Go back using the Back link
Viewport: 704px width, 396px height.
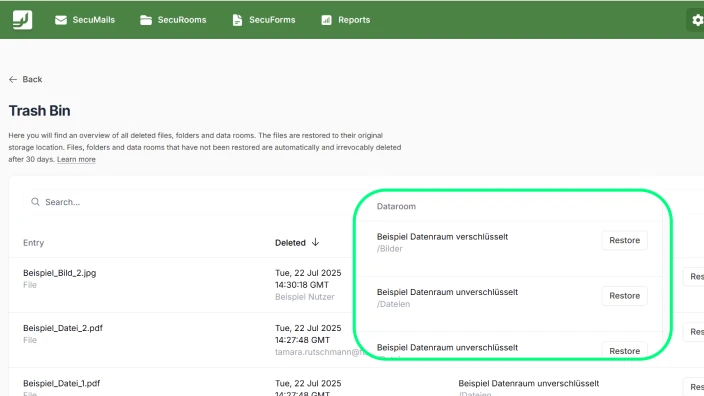tap(26, 79)
